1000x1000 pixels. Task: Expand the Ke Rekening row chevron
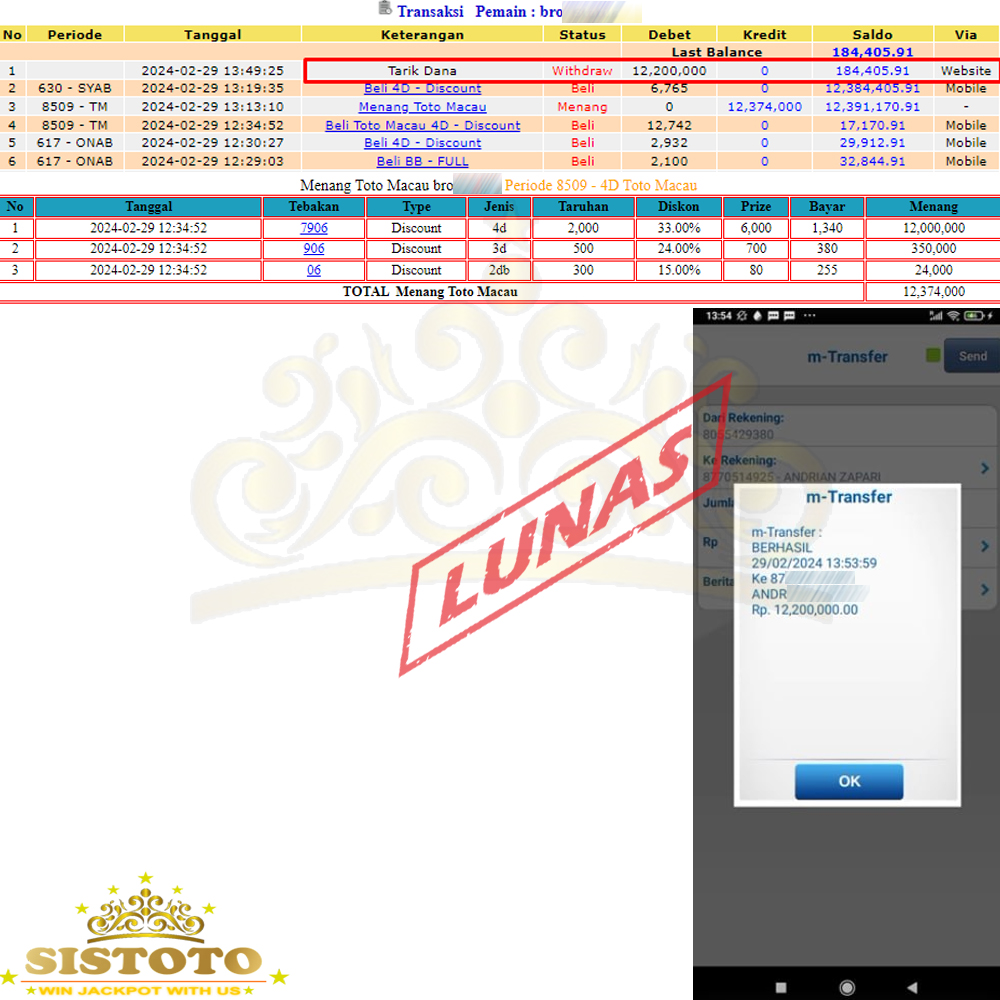pyautogui.click(x=984, y=469)
